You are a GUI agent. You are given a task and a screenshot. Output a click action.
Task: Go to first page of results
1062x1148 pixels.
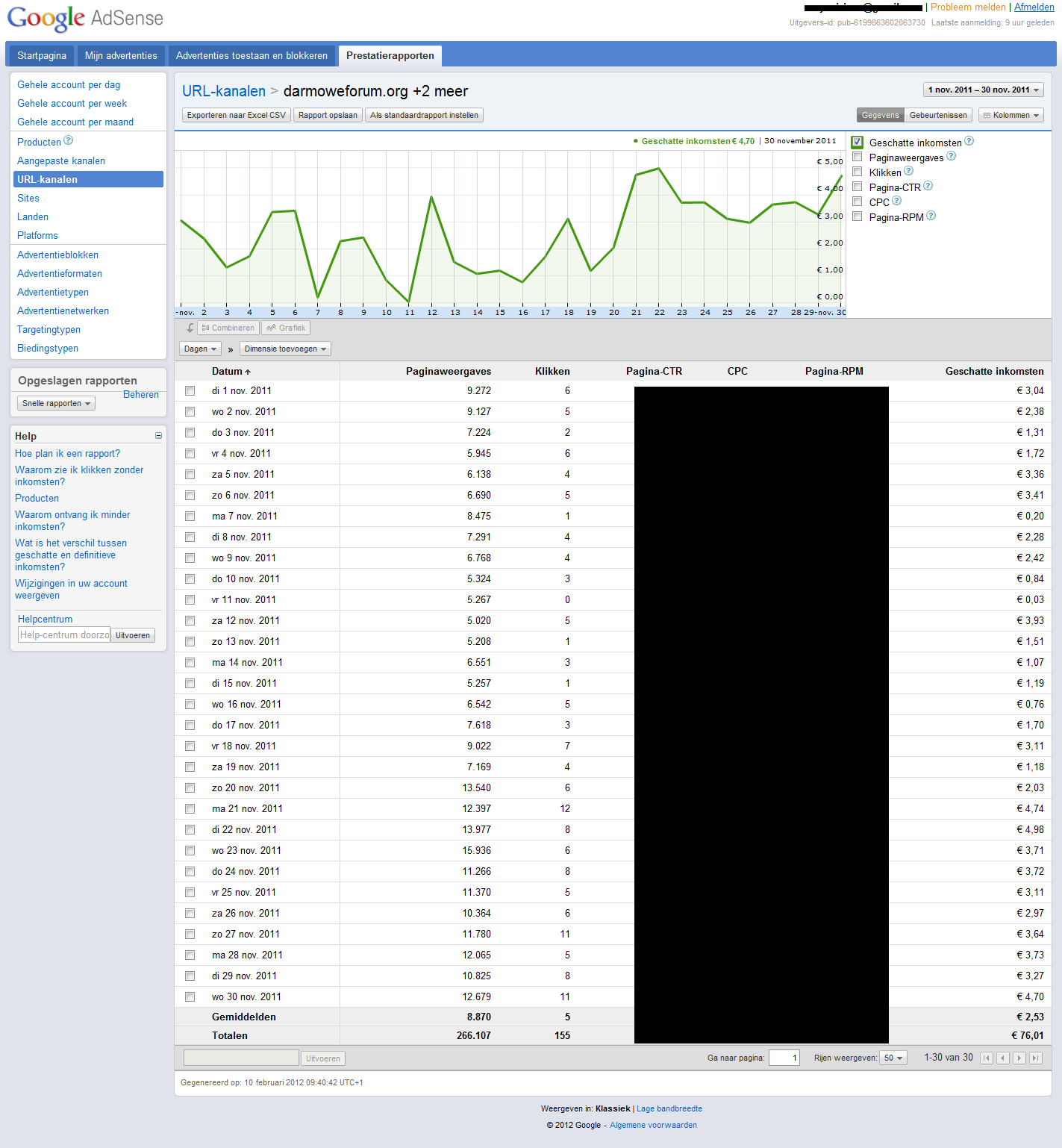click(987, 1058)
